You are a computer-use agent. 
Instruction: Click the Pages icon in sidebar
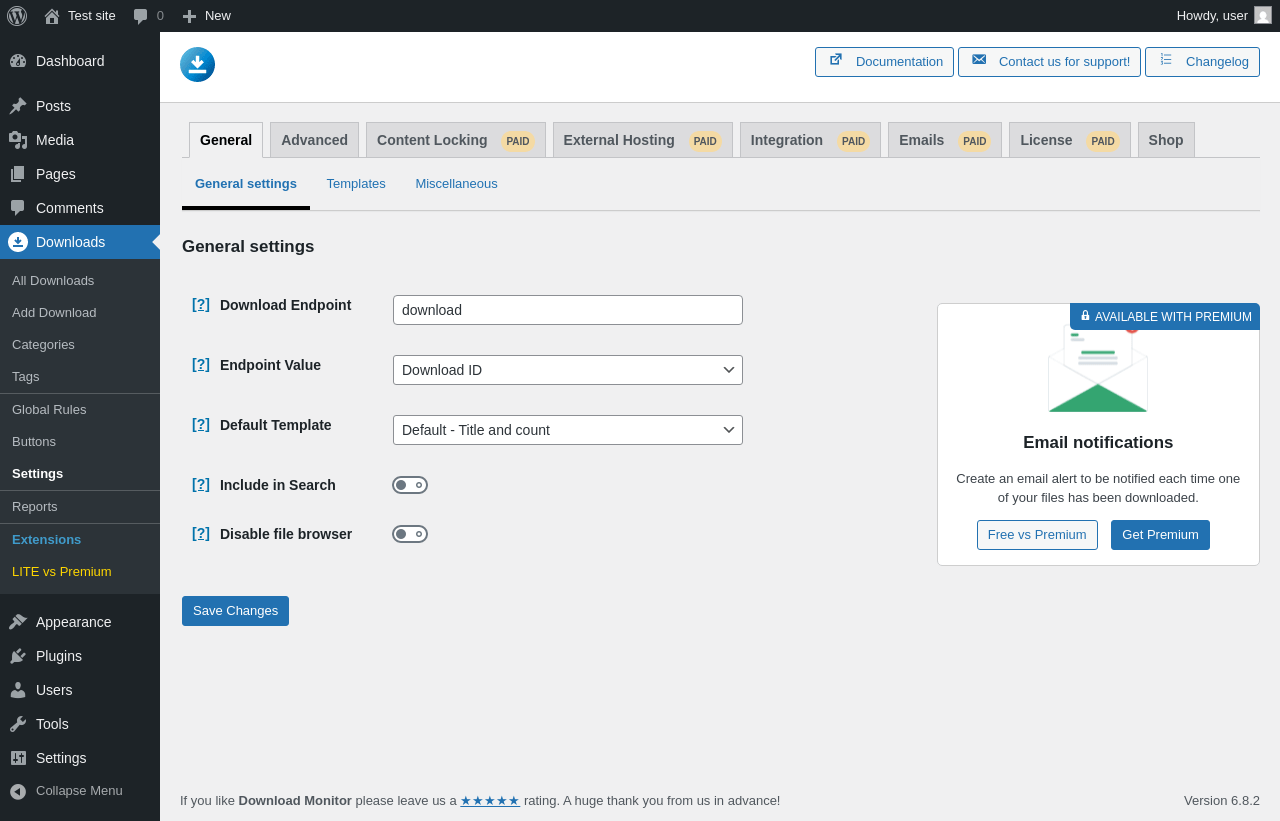click(x=18, y=174)
